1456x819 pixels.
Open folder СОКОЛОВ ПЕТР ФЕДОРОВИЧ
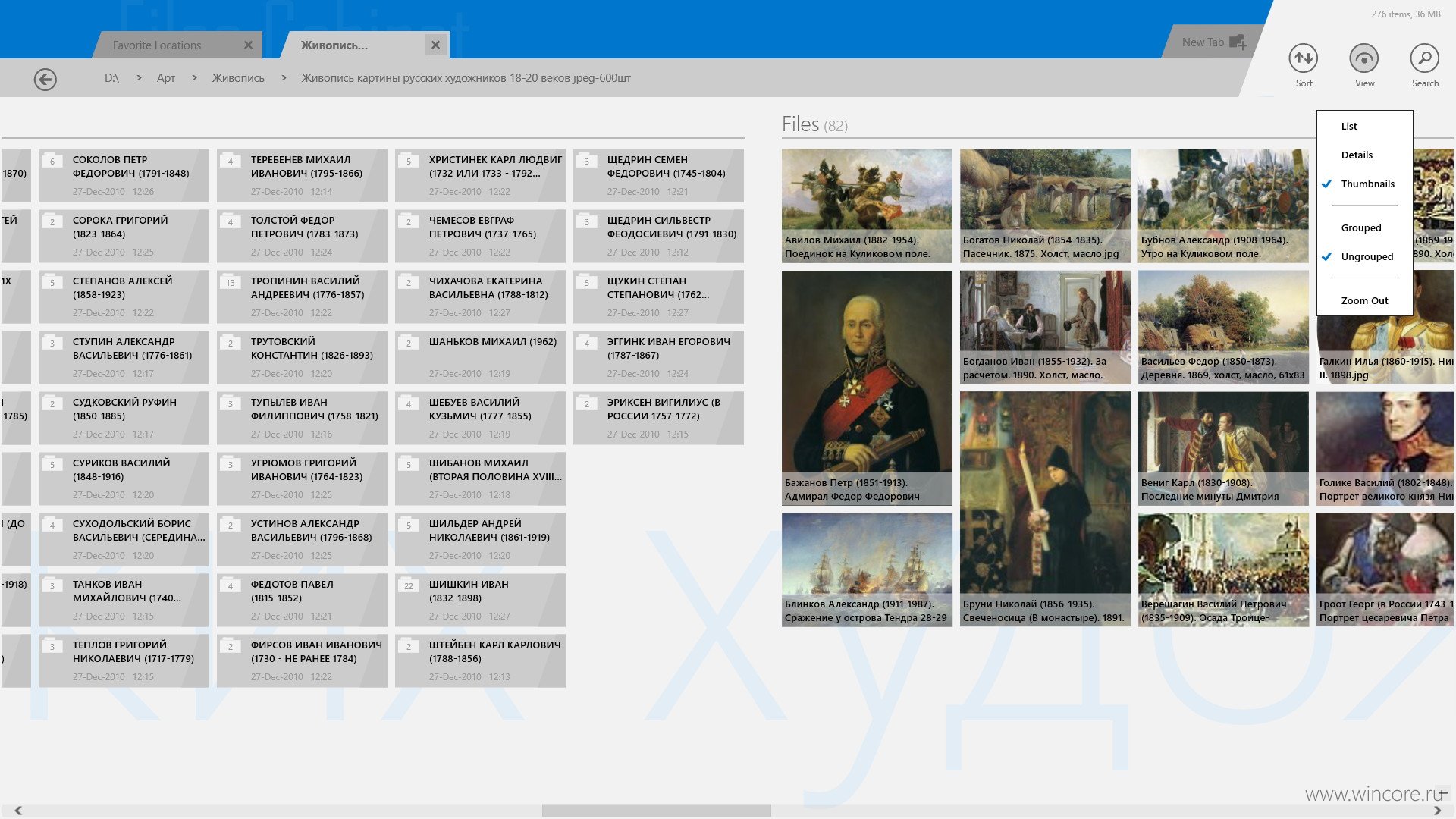[x=124, y=175]
